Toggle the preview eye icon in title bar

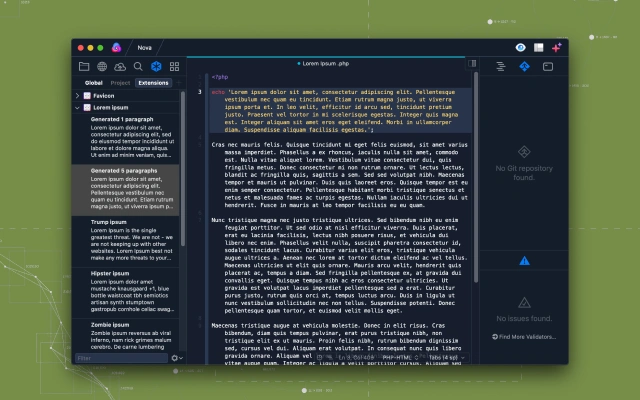coord(520,47)
